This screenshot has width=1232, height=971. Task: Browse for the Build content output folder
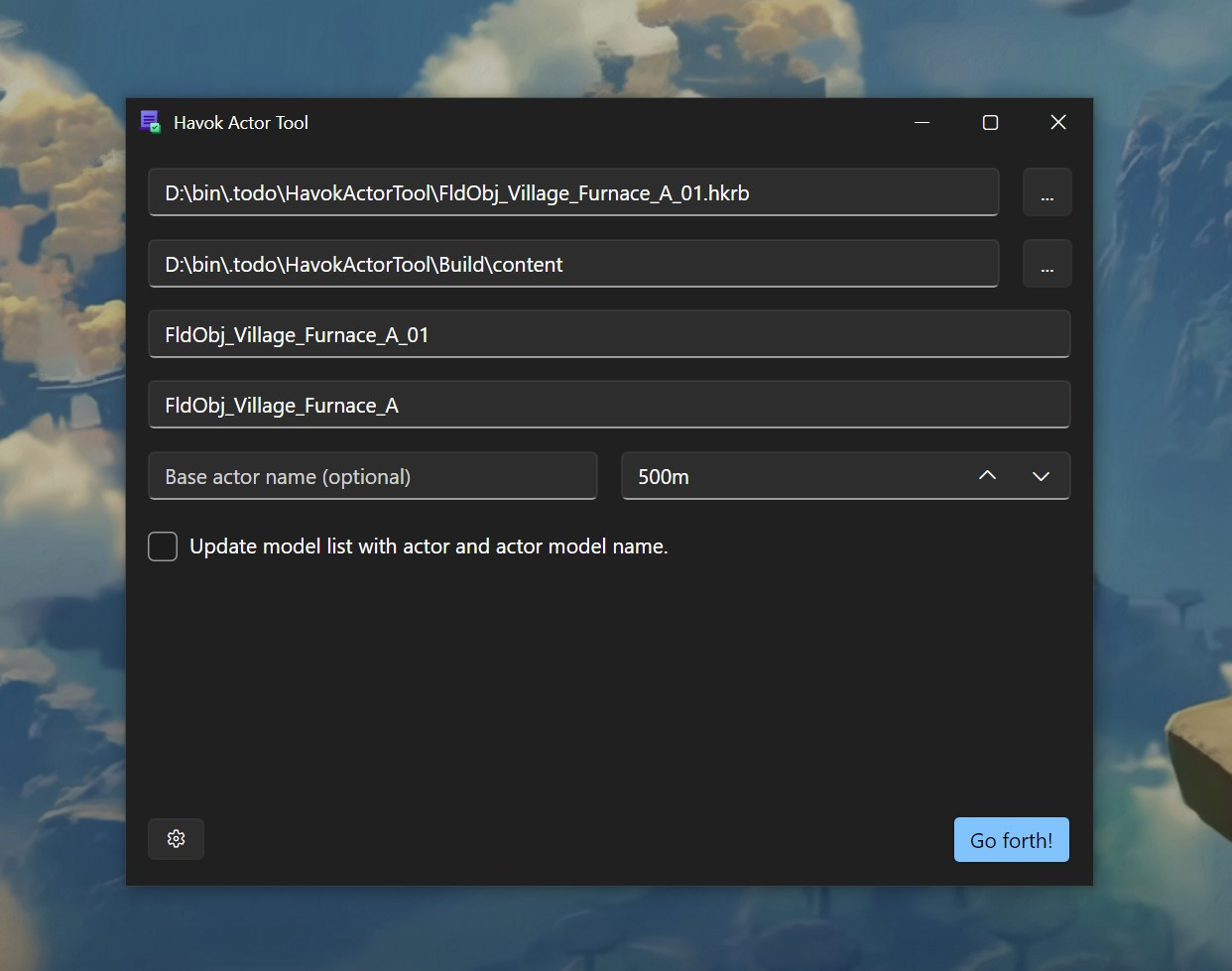[1047, 264]
